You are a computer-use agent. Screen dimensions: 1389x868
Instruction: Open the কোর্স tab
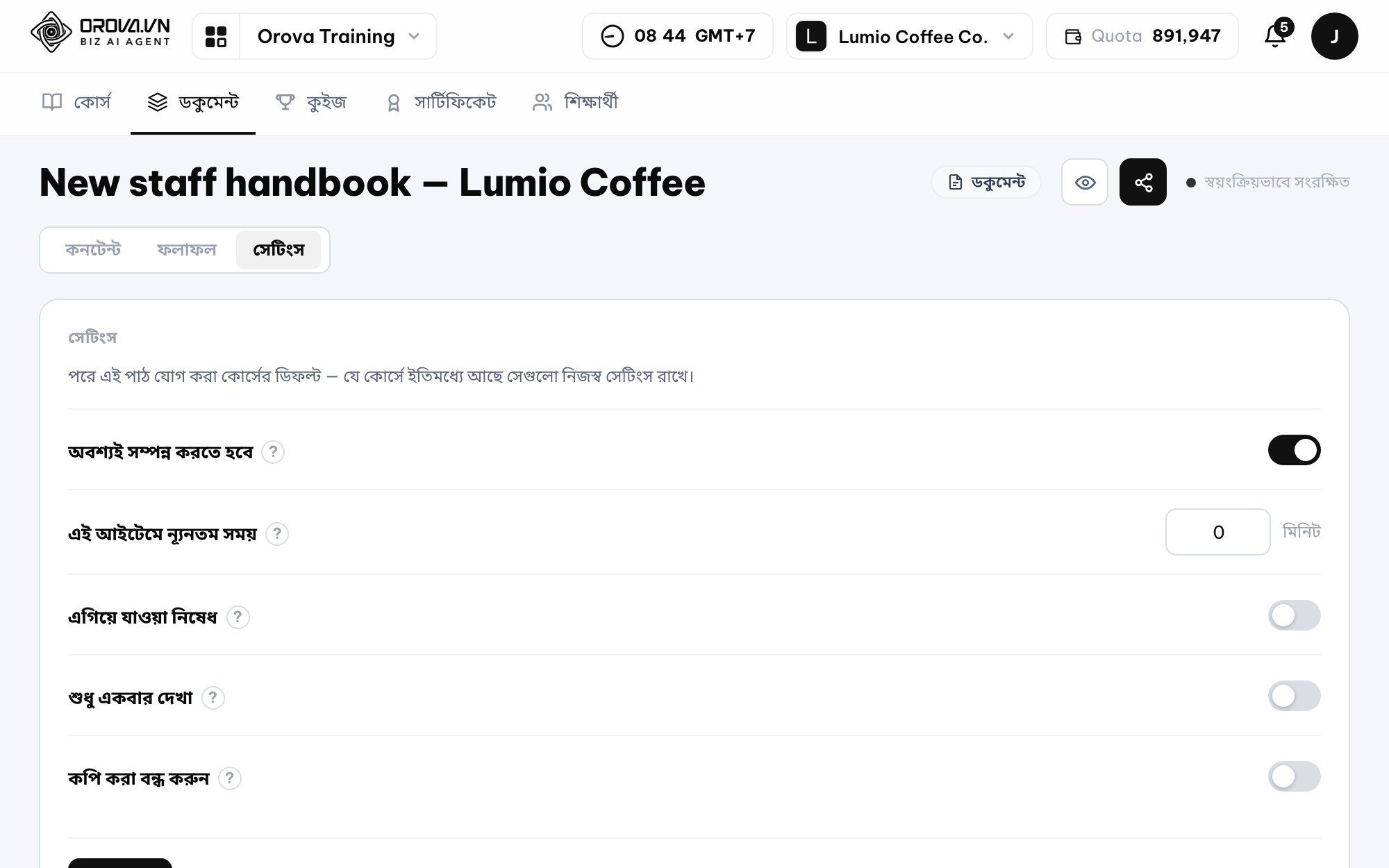[x=76, y=103]
